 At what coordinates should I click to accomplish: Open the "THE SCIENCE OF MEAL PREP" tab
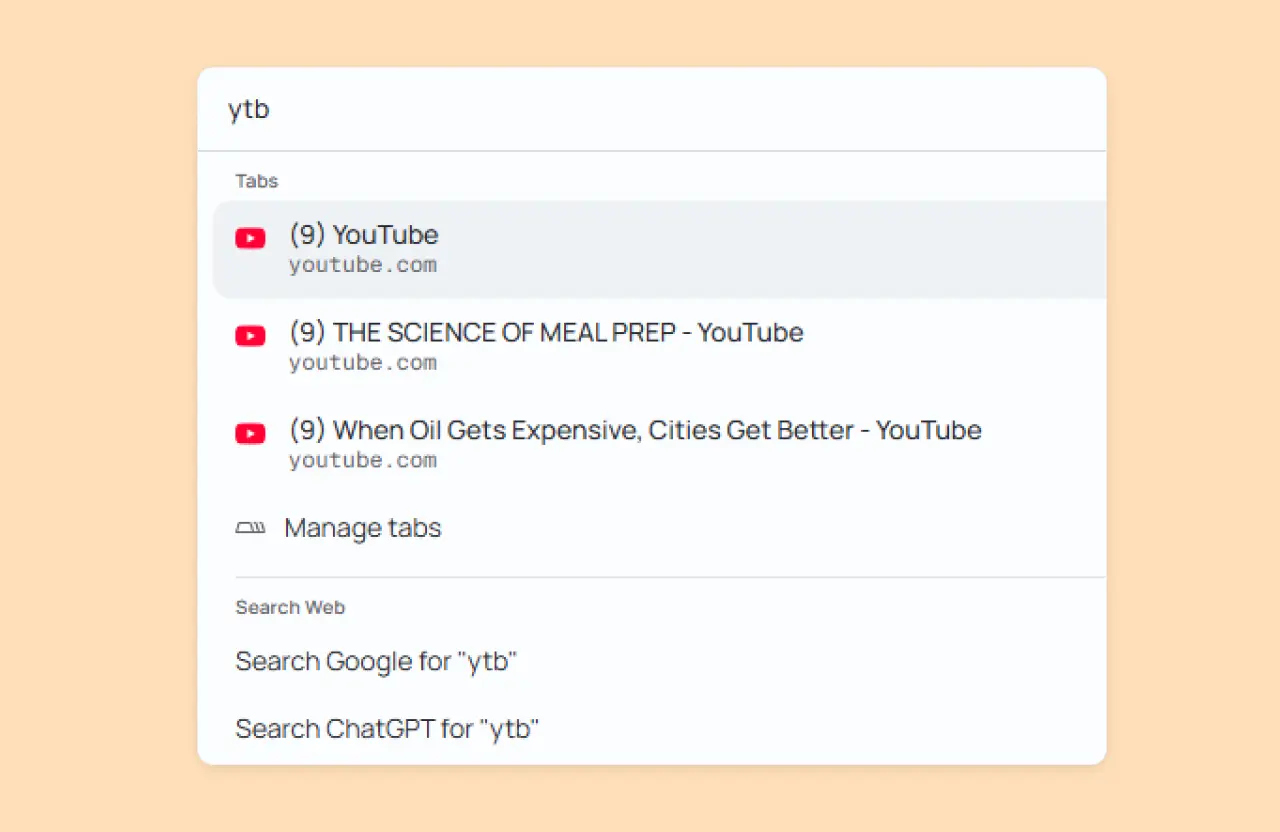click(x=660, y=346)
